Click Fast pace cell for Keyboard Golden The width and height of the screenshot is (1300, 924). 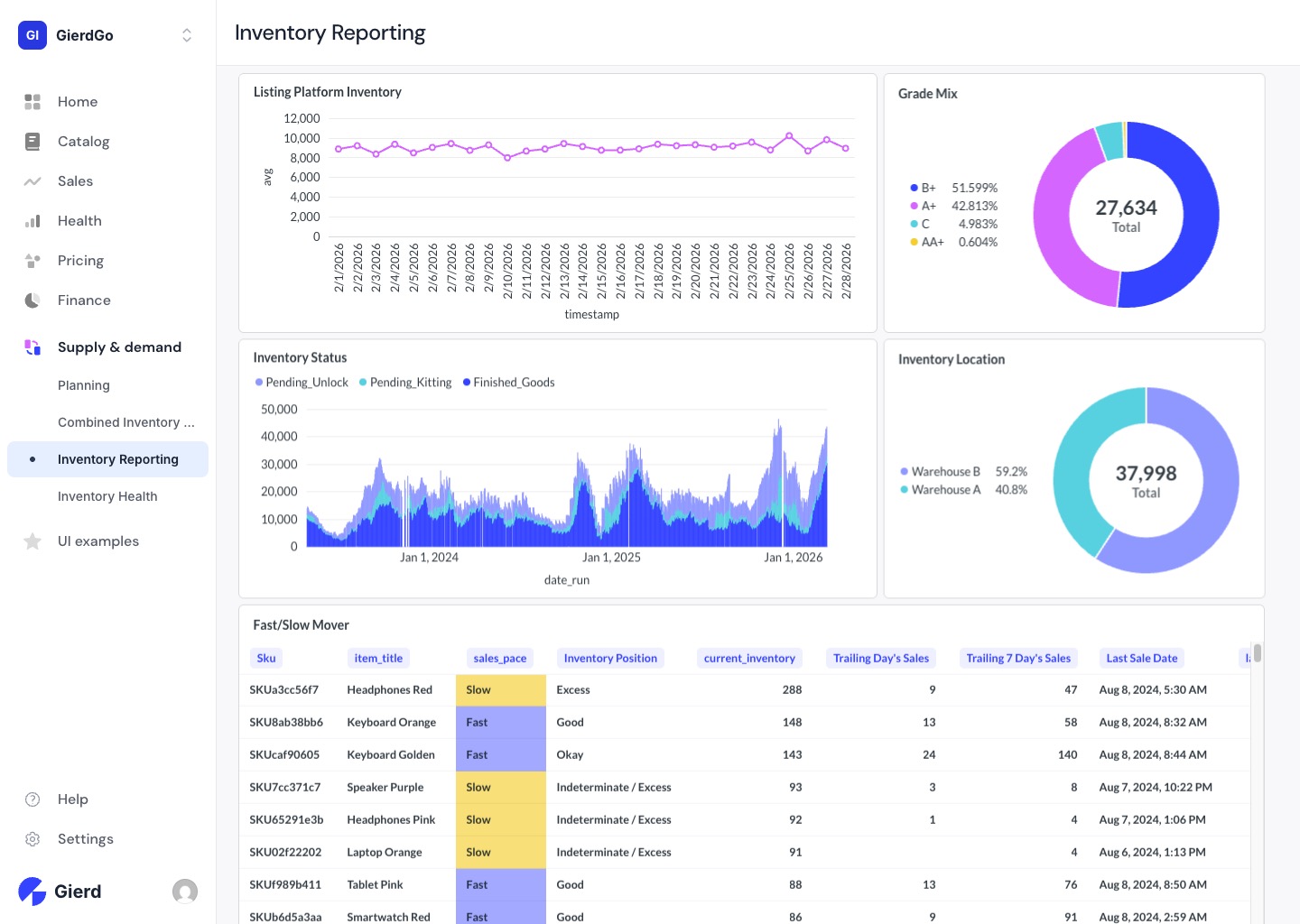pos(501,754)
